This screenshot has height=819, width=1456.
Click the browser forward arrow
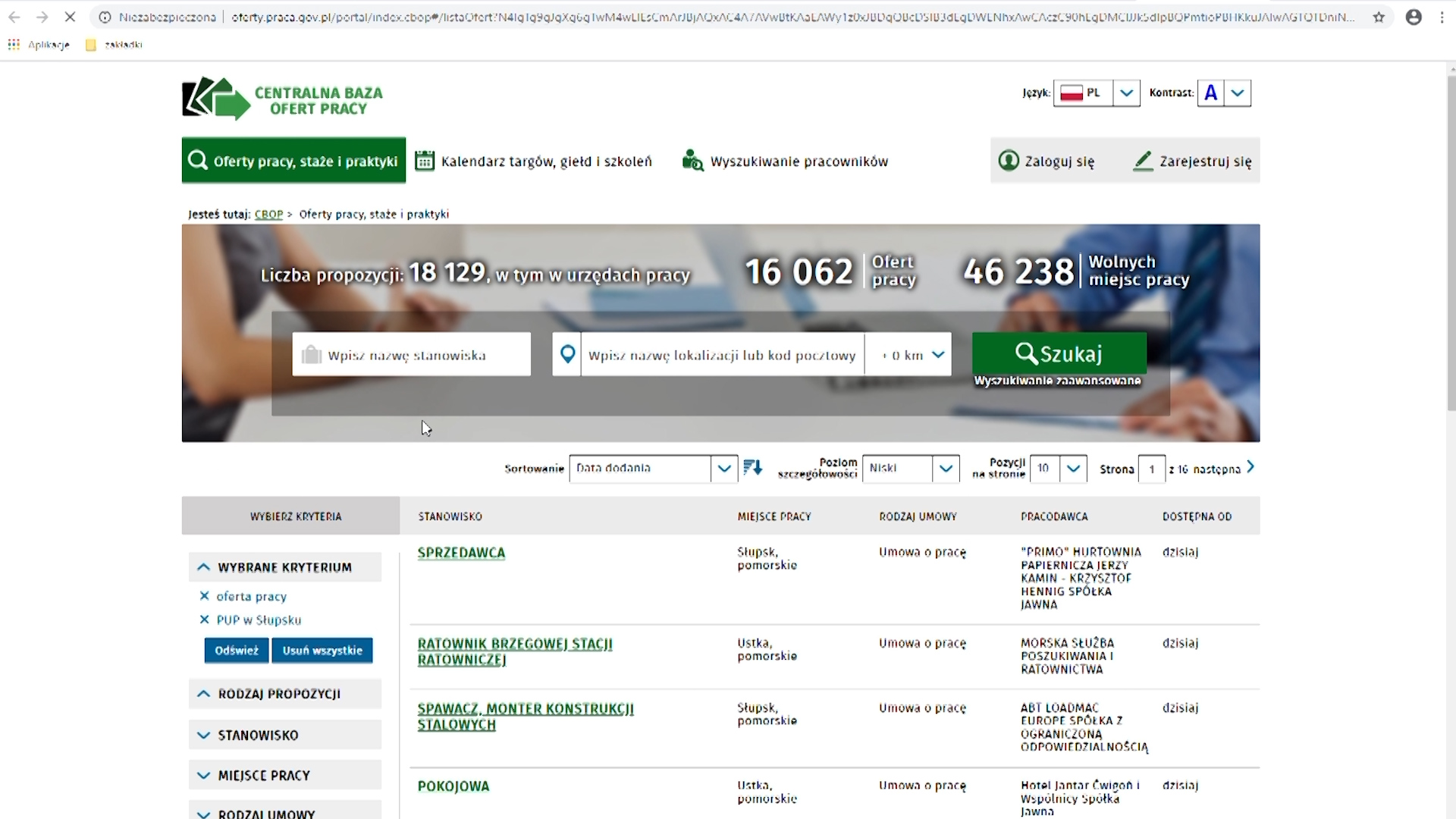click(42, 17)
